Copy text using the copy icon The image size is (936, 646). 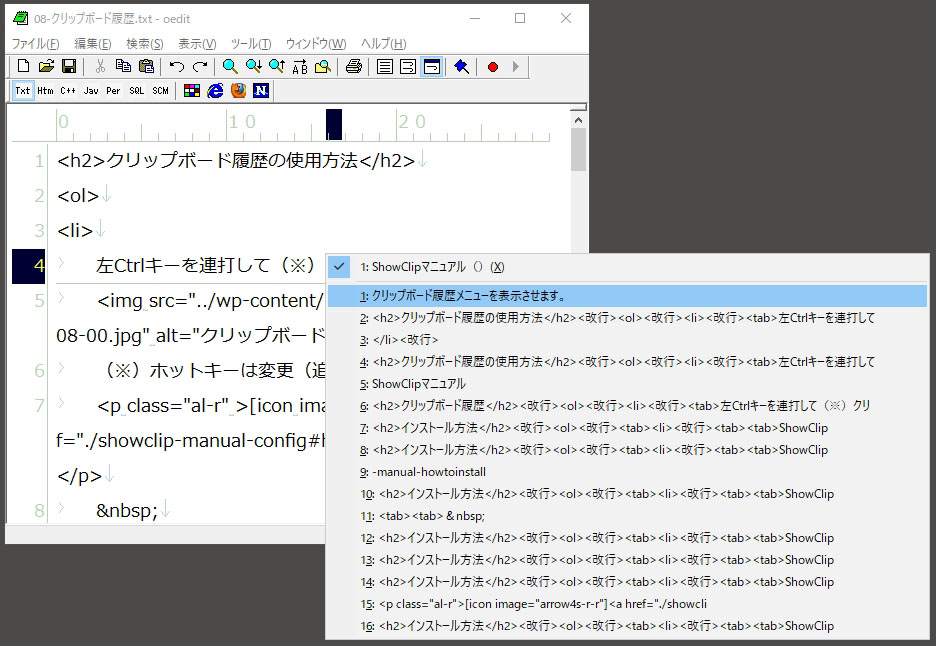click(121, 67)
